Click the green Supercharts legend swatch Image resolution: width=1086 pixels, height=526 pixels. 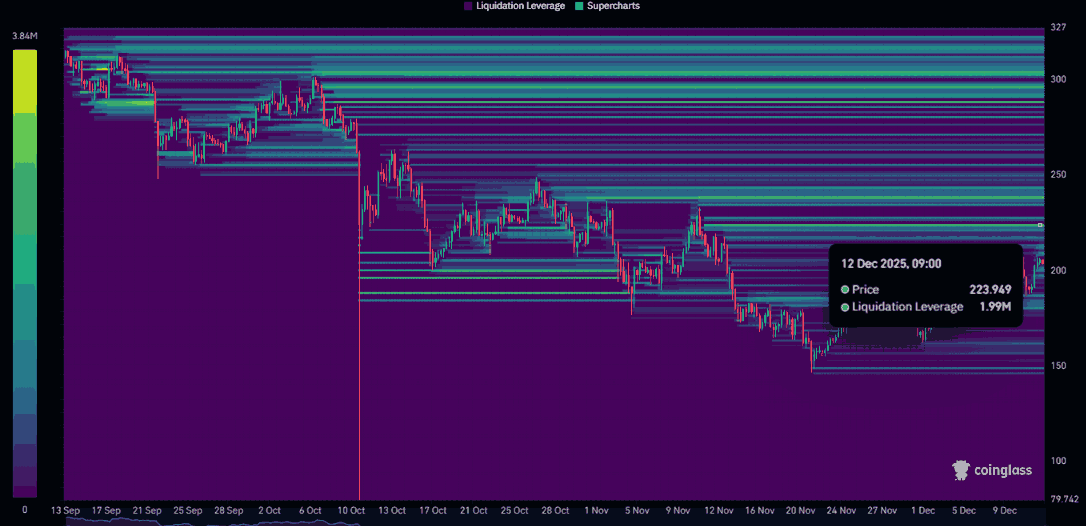(x=577, y=6)
